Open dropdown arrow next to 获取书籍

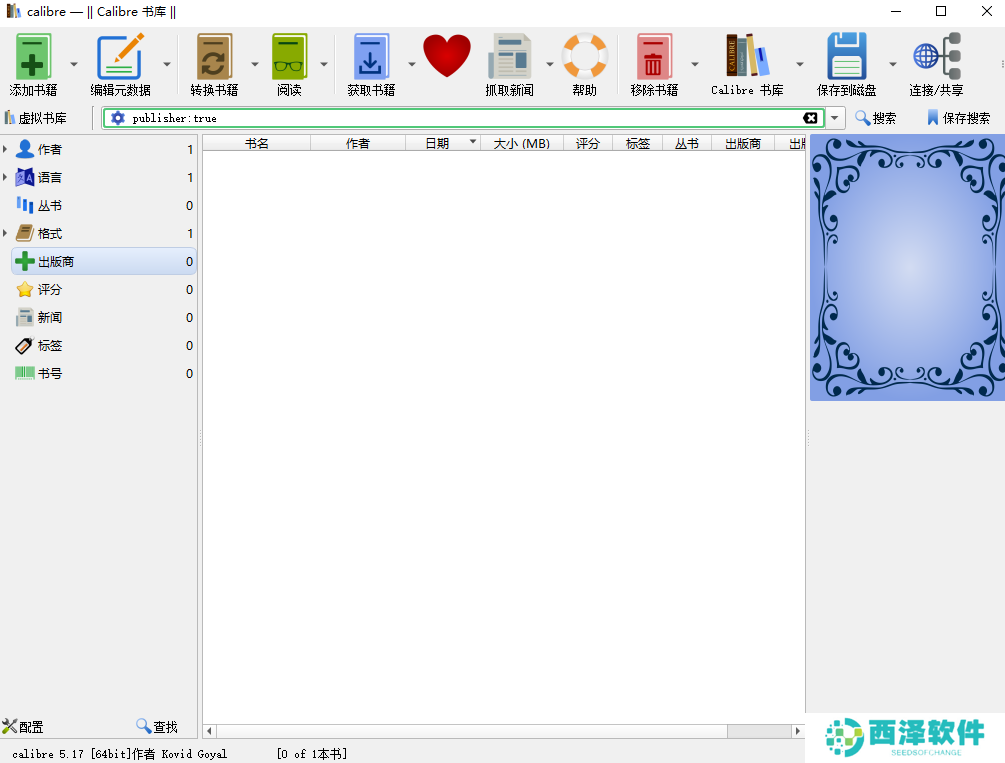pyautogui.click(x=411, y=64)
